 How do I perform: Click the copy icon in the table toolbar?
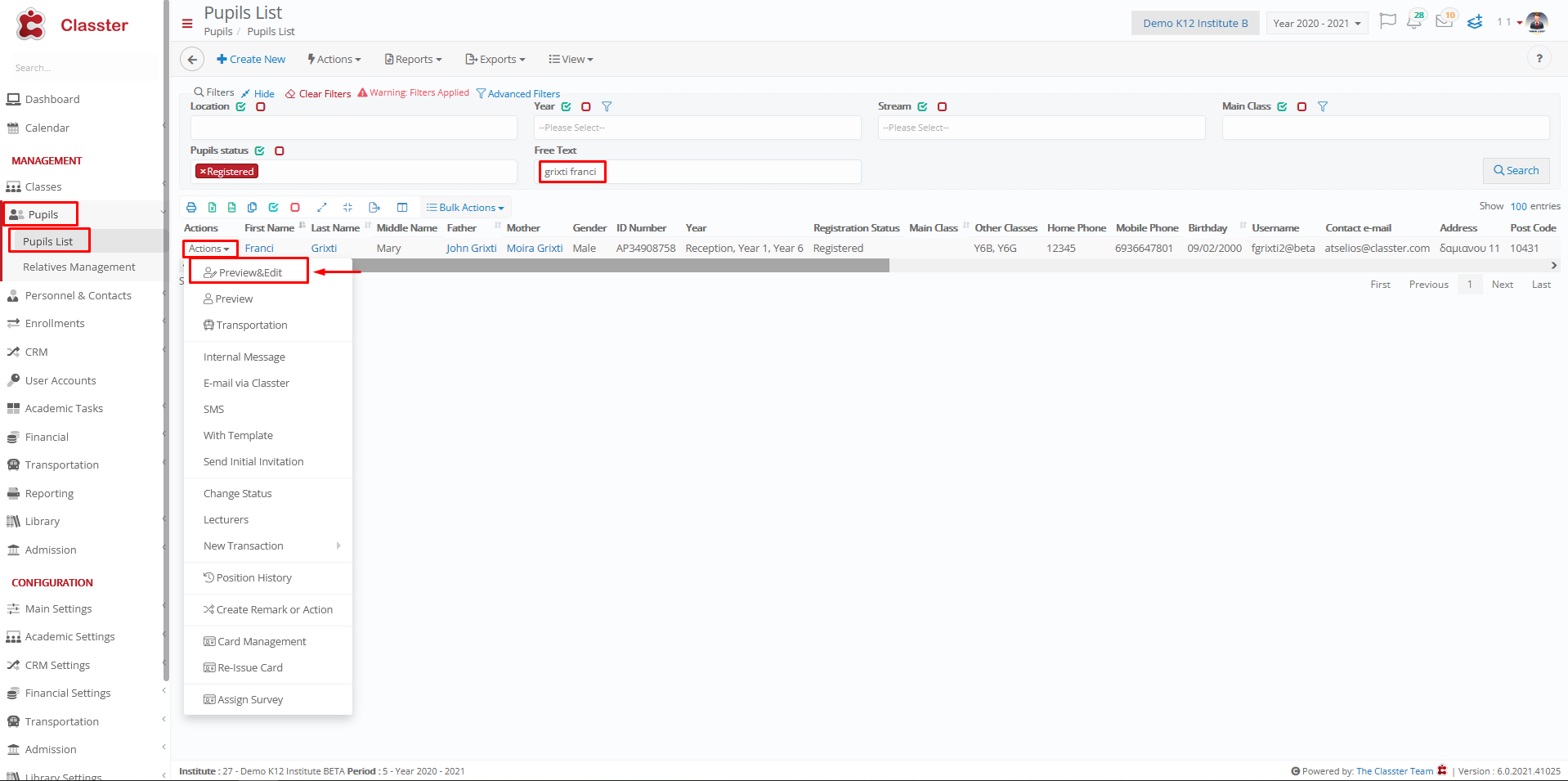[252, 208]
